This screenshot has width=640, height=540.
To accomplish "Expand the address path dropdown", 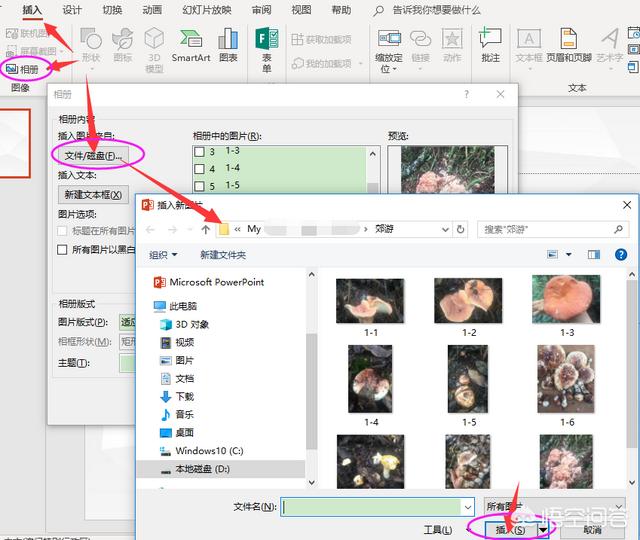I will [445, 229].
